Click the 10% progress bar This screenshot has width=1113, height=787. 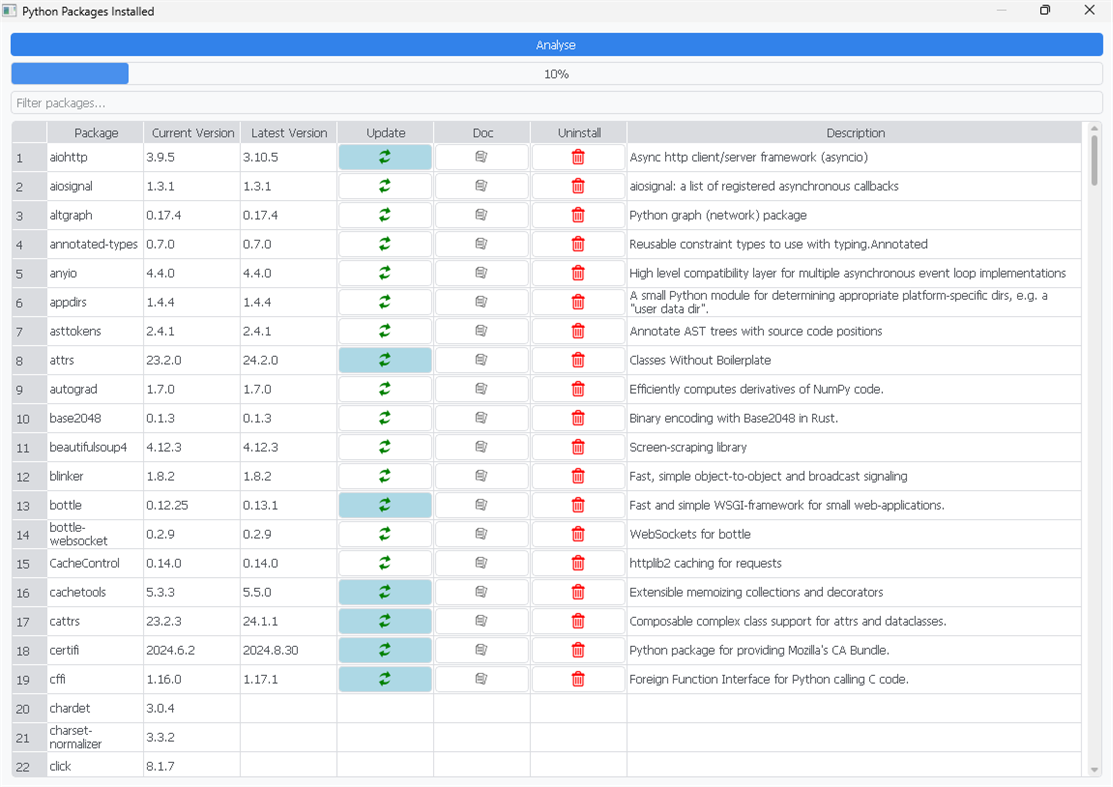coord(556,74)
